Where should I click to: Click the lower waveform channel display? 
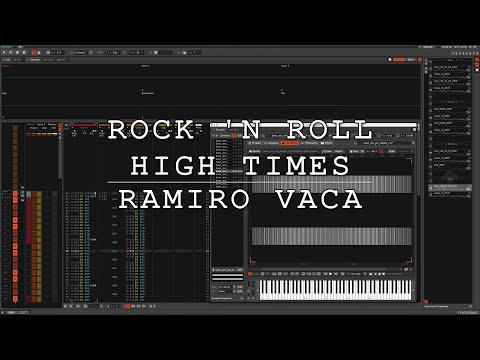[x=332, y=236]
